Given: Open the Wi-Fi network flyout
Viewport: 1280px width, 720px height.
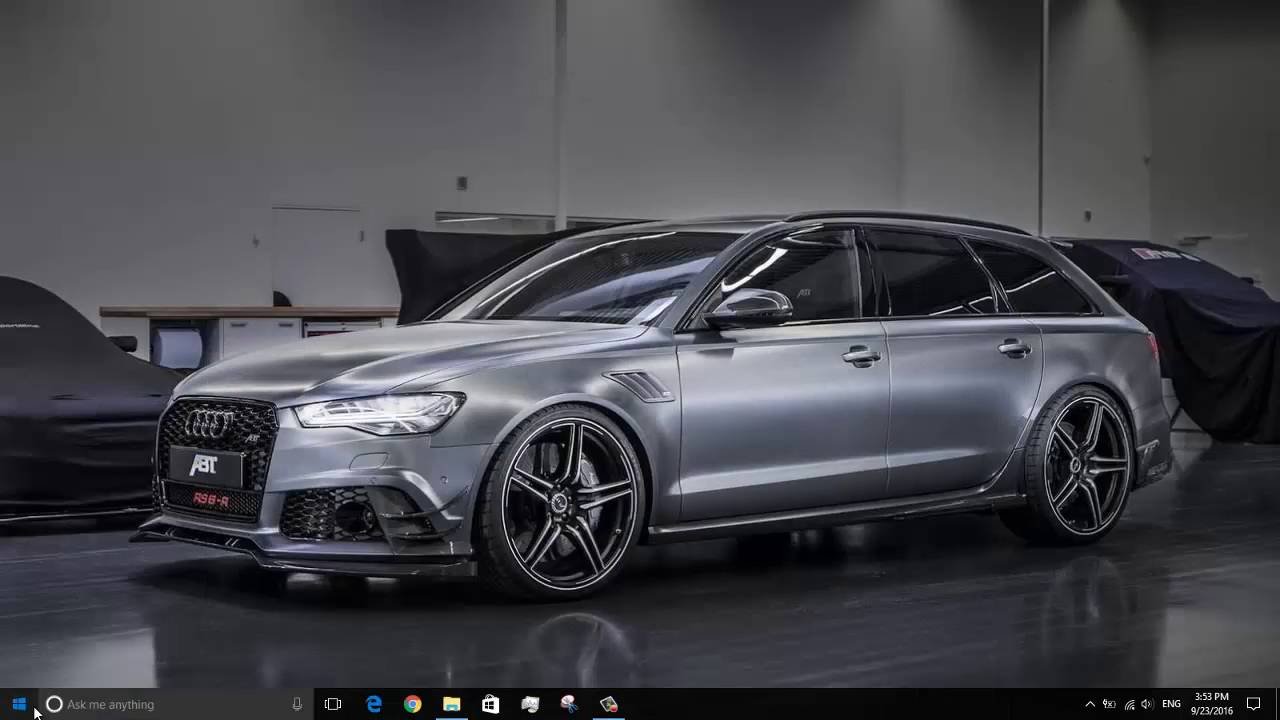Looking at the screenshot, I should (x=1129, y=704).
